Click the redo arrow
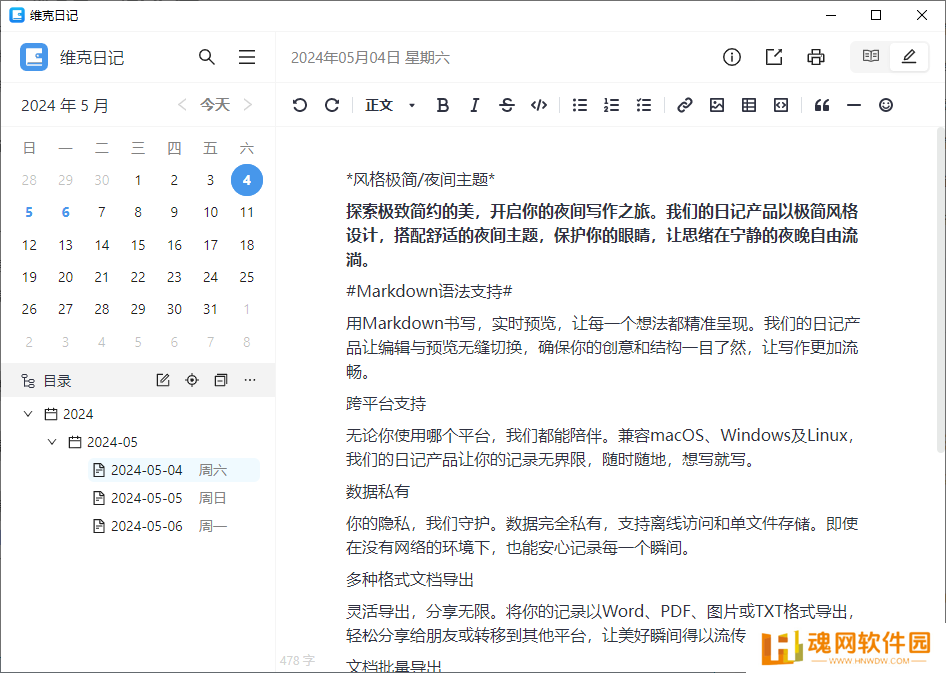Image resolution: width=946 pixels, height=673 pixels. click(332, 105)
